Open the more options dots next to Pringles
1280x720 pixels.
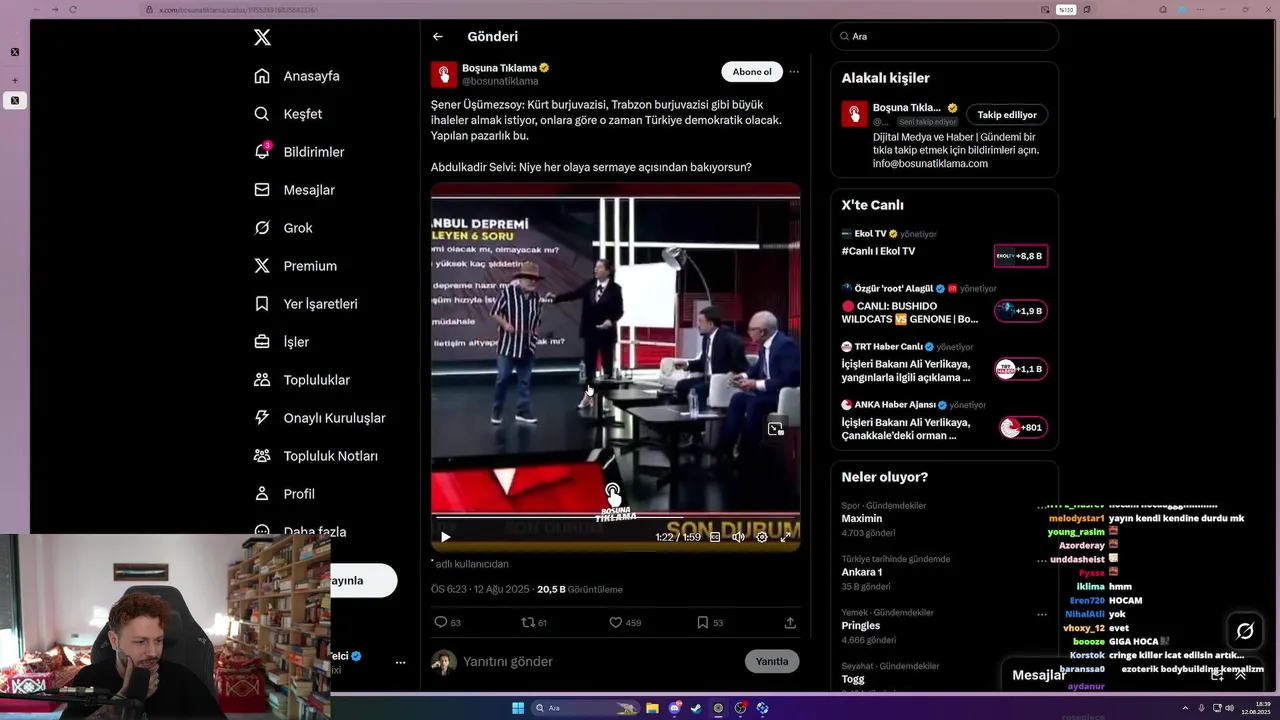point(1042,614)
